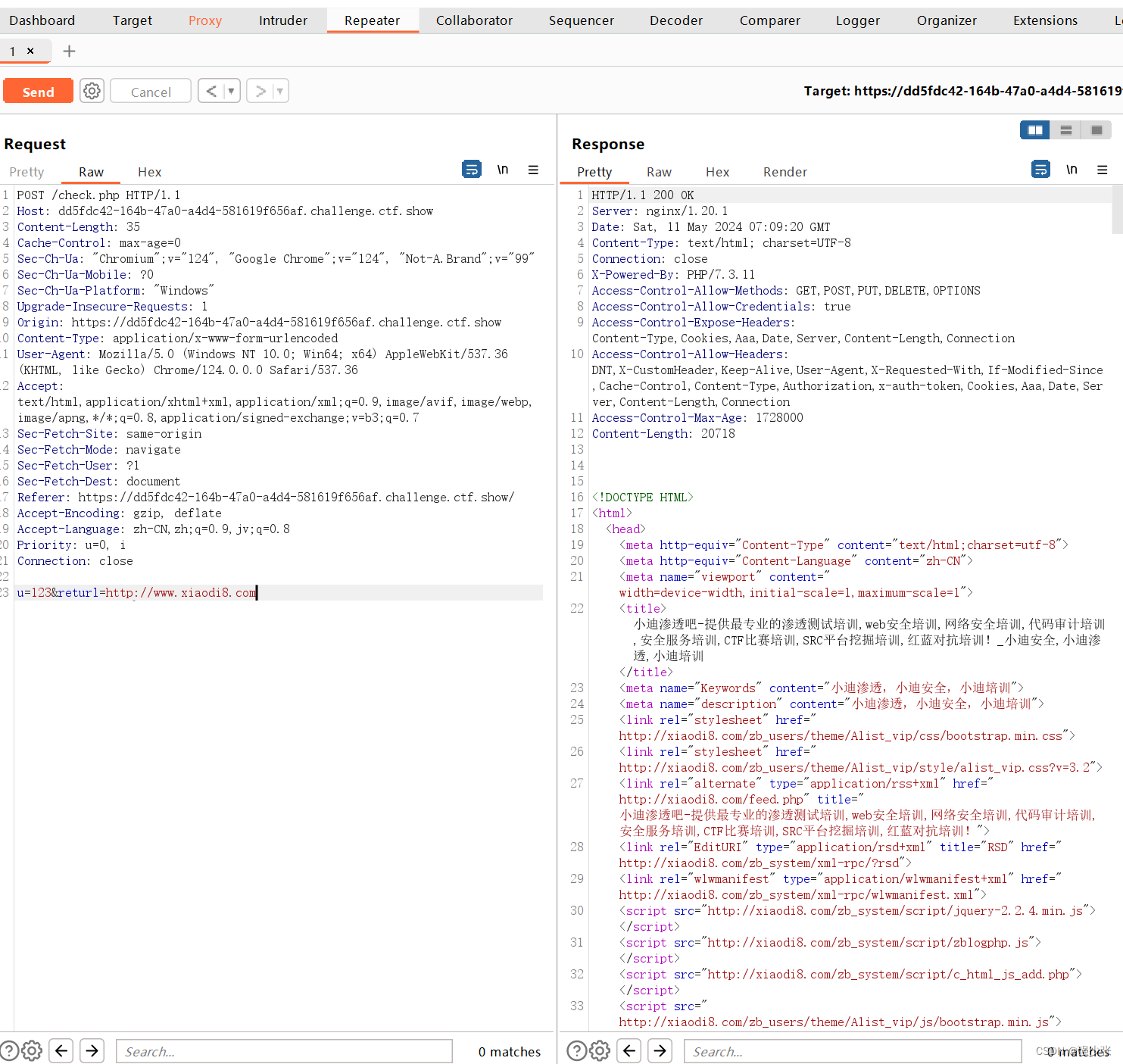Select side-by-side layout view

[1035, 130]
